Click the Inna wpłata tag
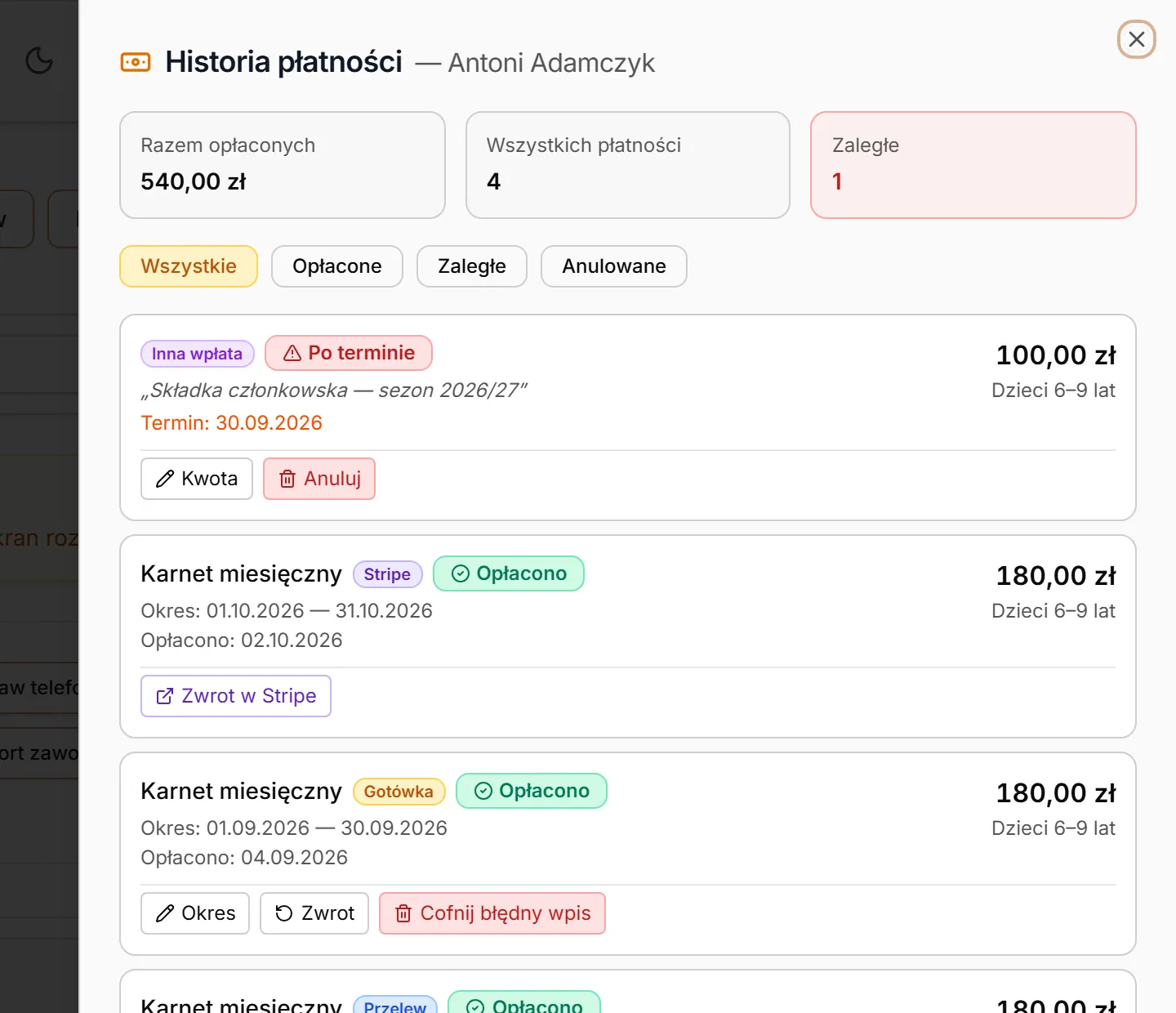Screen dimensions: 1176x1013 (x=198, y=354)
